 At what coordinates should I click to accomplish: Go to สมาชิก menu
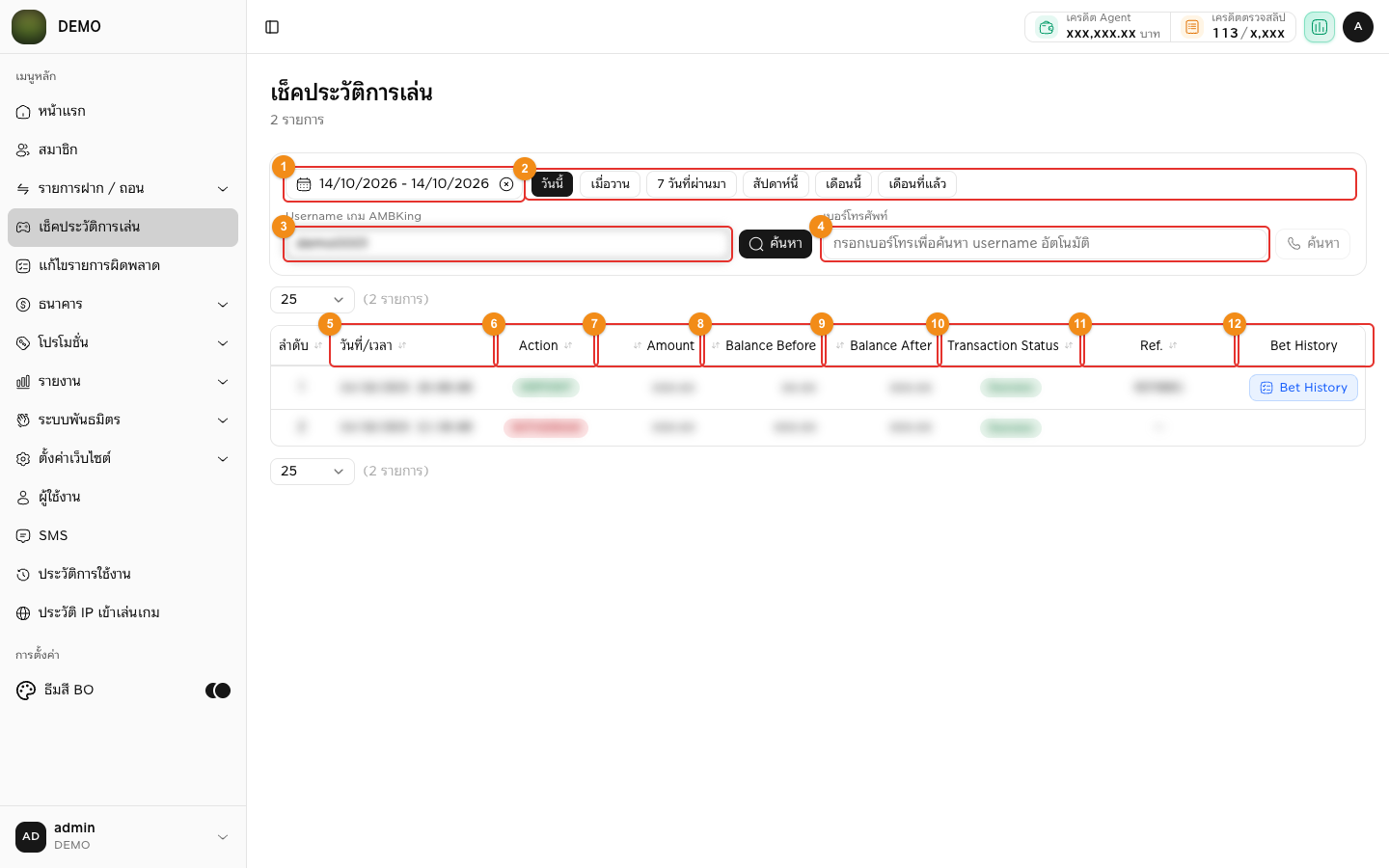point(123,150)
